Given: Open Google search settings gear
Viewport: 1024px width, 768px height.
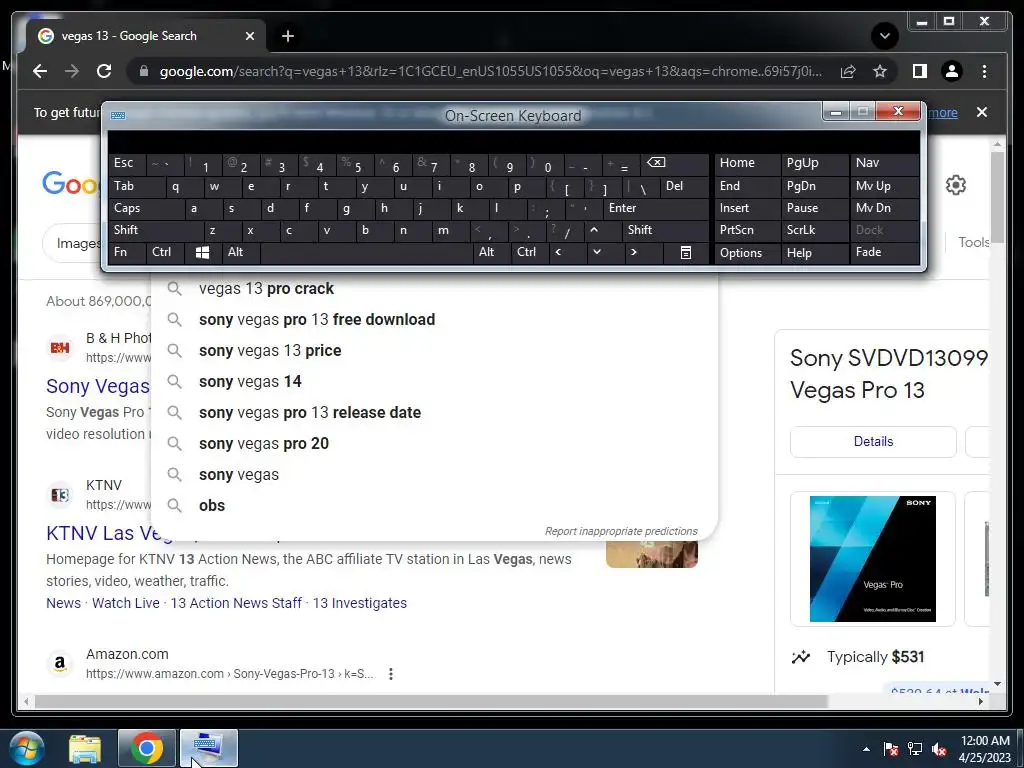Looking at the screenshot, I should 955,185.
